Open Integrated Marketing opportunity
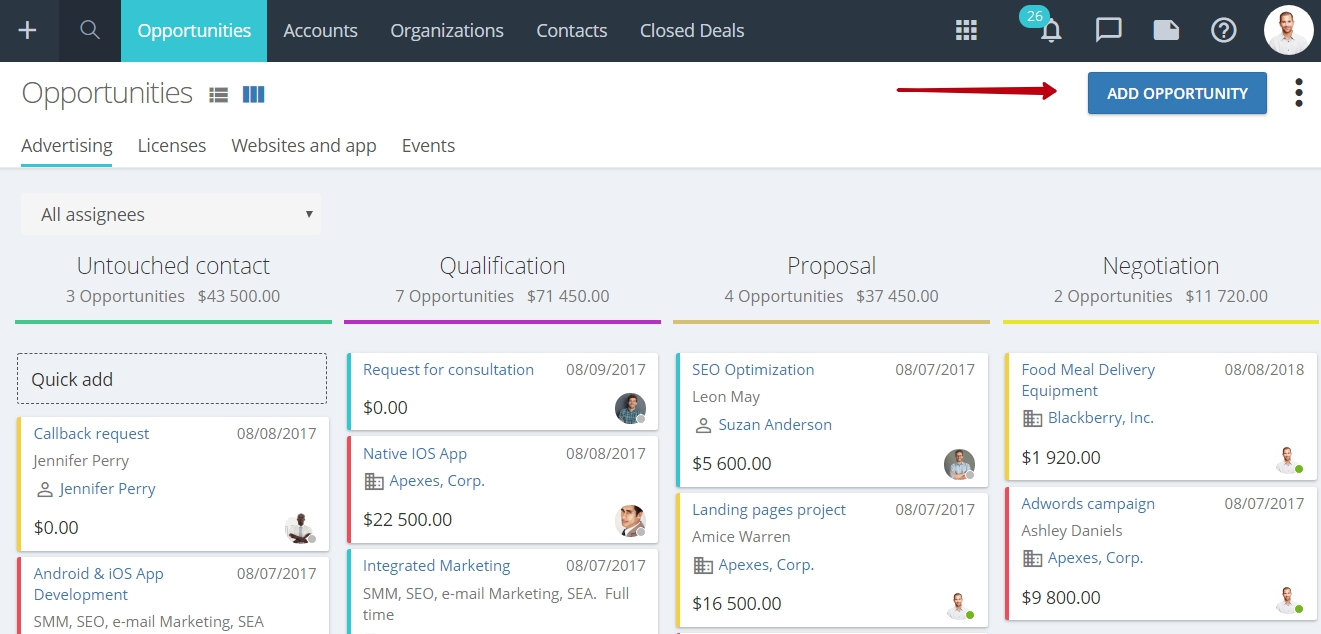This screenshot has height=634, width=1321. click(x=436, y=566)
